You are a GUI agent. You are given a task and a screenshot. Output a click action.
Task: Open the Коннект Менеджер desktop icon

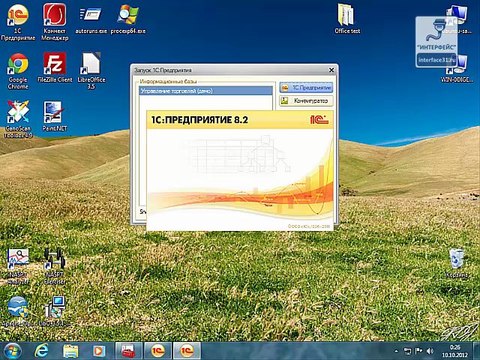coord(55,22)
